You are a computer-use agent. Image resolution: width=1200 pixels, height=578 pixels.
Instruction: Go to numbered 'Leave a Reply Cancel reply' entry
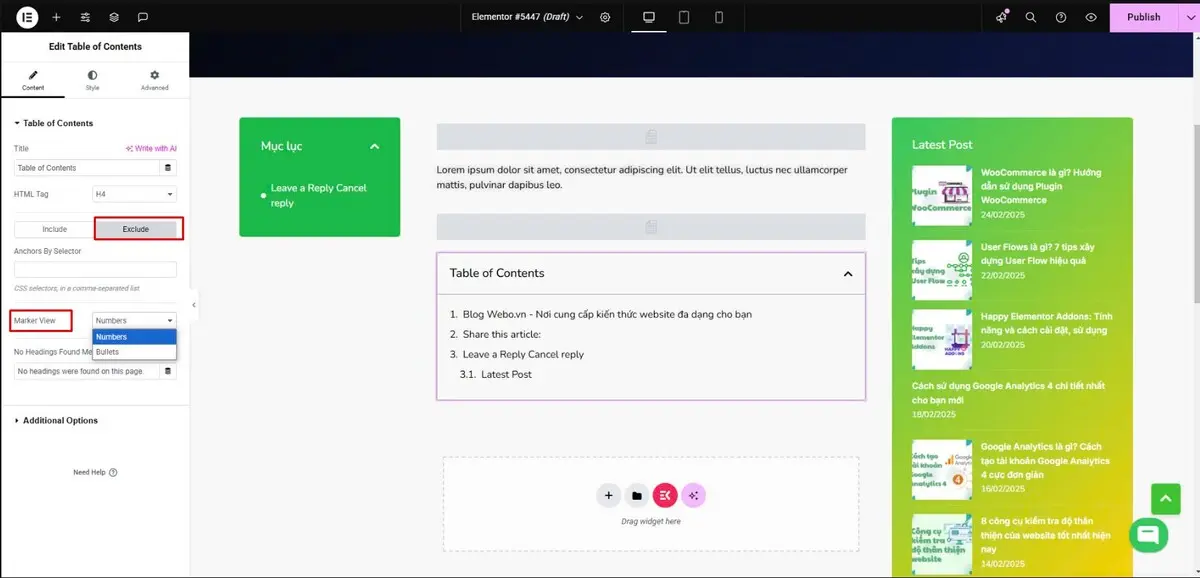[x=523, y=354]
